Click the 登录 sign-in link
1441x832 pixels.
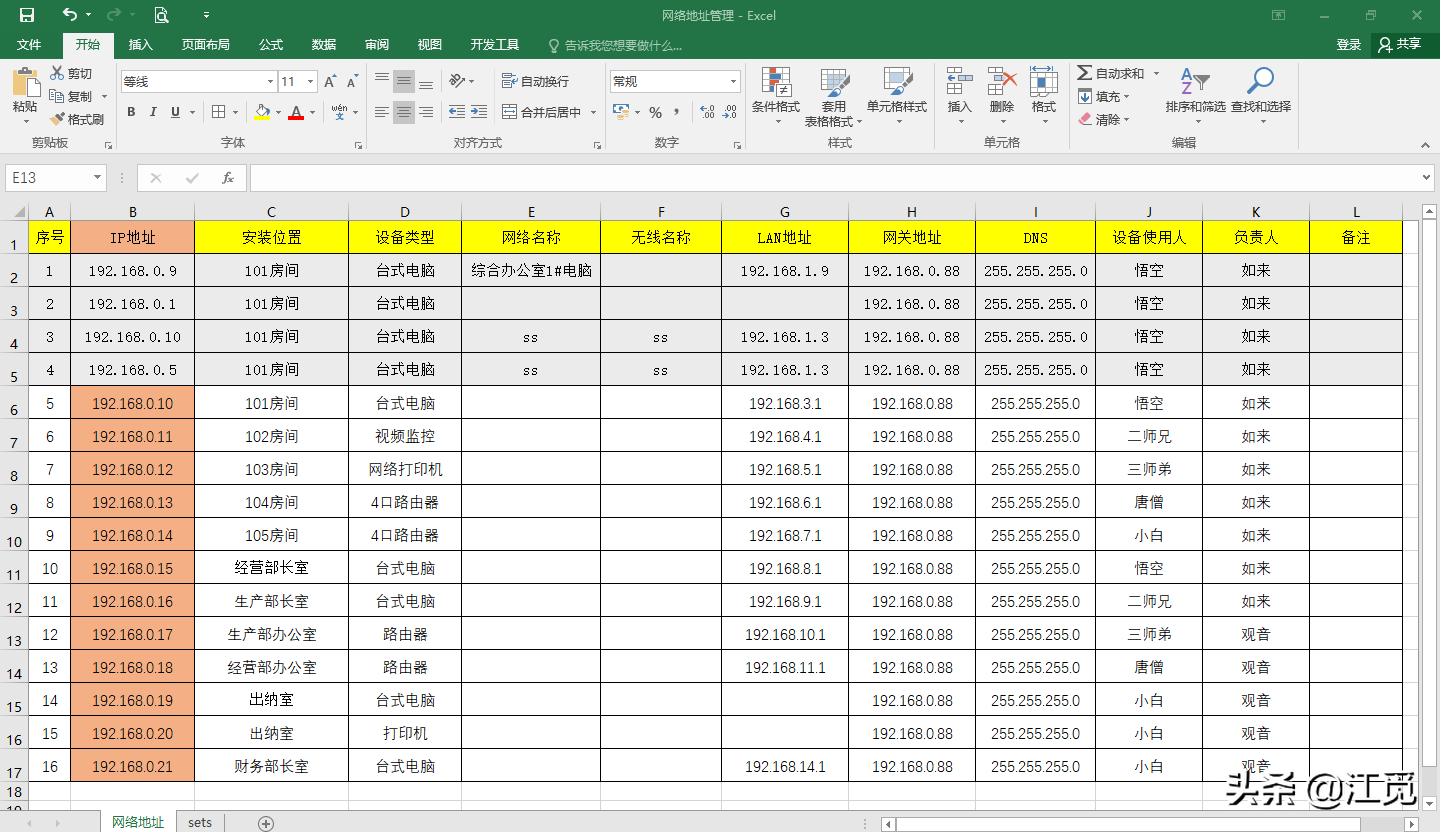(x=1348, y=44)
